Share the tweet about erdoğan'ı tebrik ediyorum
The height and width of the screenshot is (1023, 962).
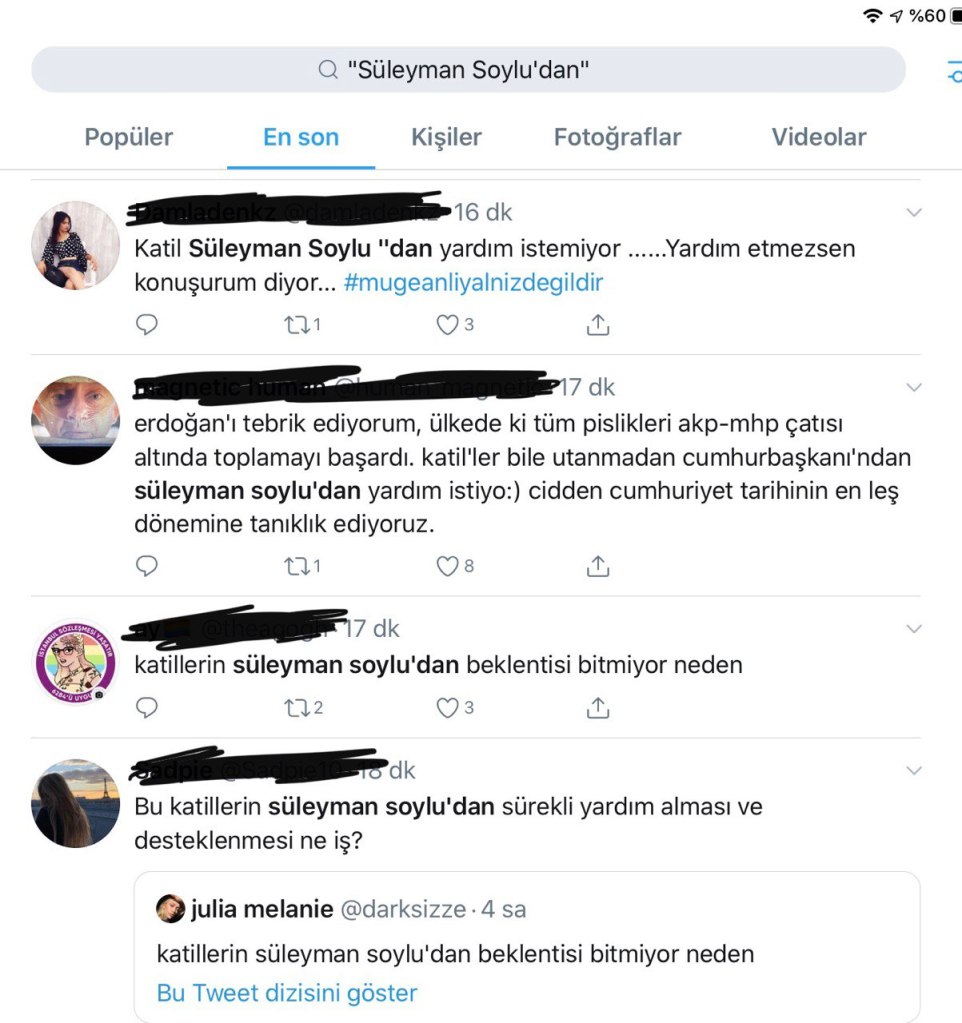pos(597,566)
